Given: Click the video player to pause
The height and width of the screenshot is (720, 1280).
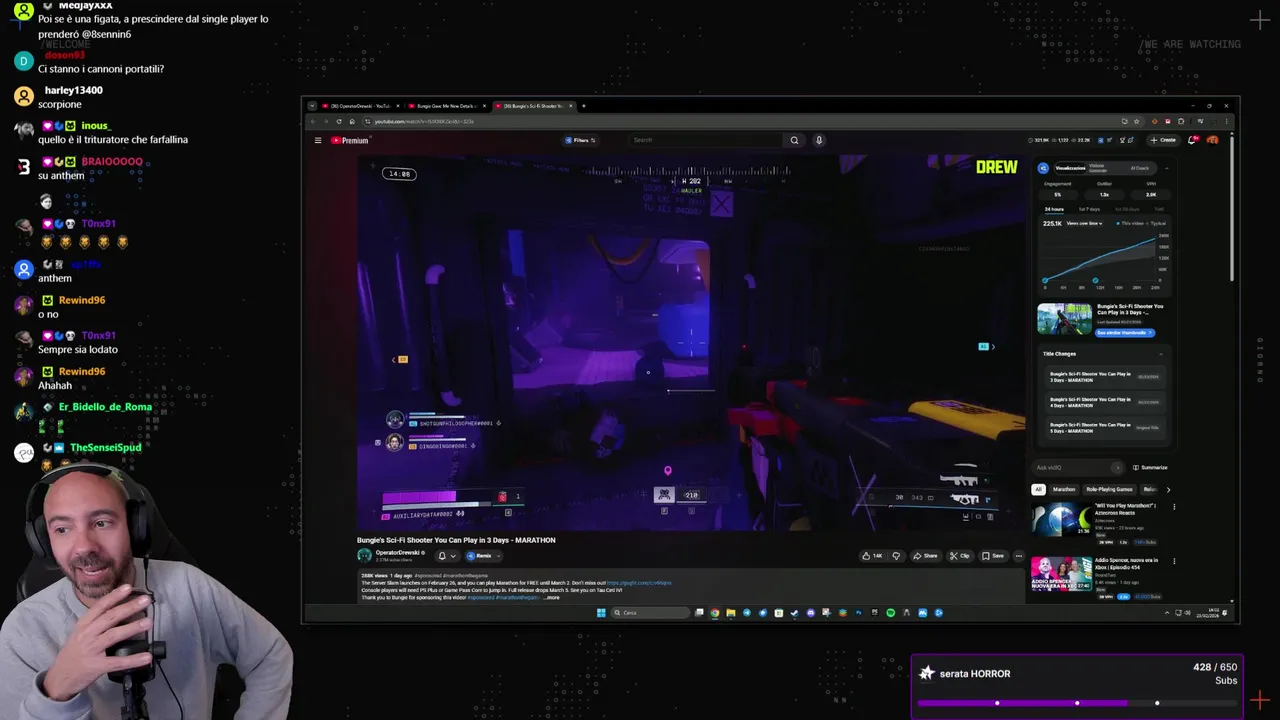Looking at the screenshot, I should (690, 342).
